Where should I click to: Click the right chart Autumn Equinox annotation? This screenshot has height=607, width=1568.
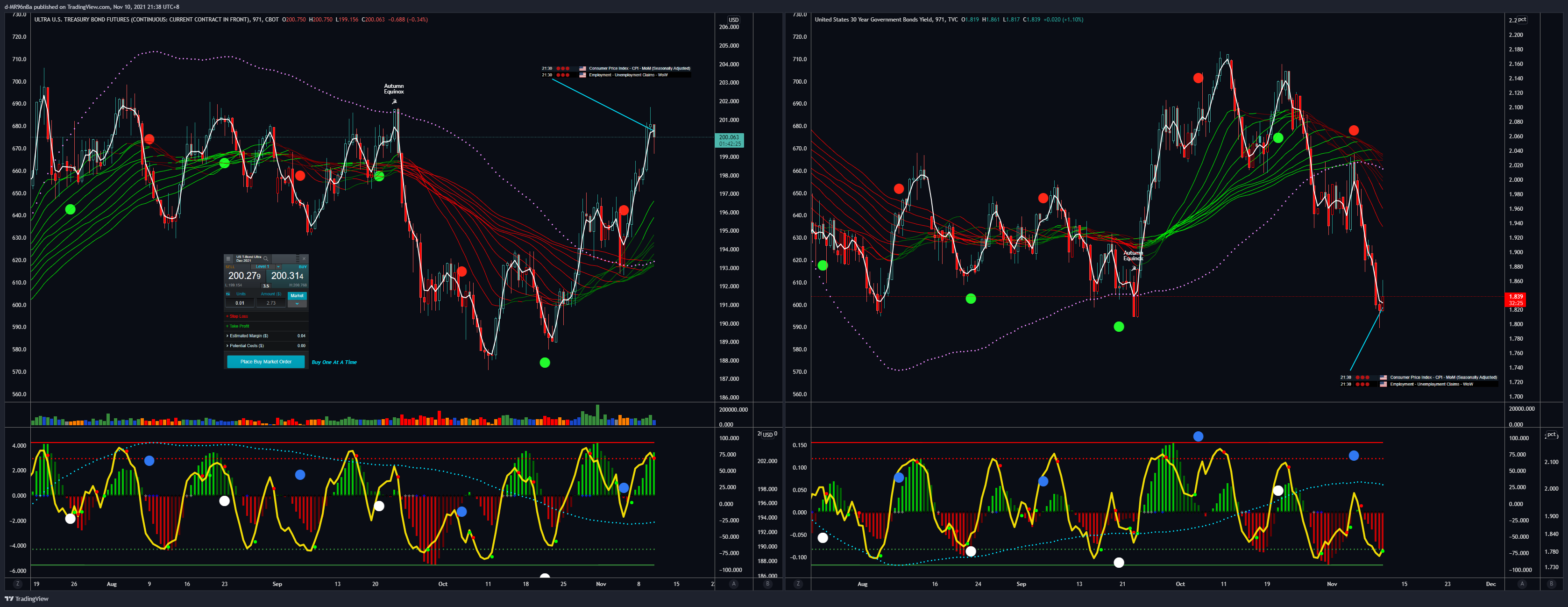tap(1133, 256)
